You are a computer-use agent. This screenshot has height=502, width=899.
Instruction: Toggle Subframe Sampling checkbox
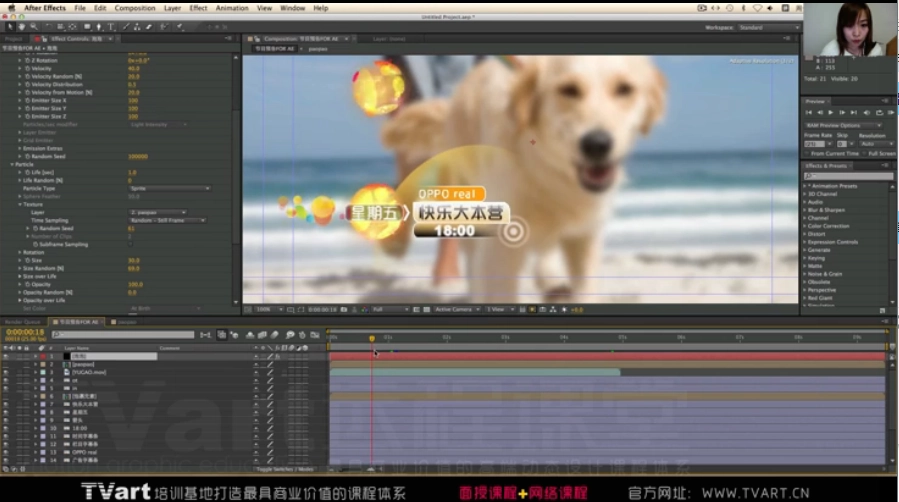pyautogui.click(x=131, y=244)
